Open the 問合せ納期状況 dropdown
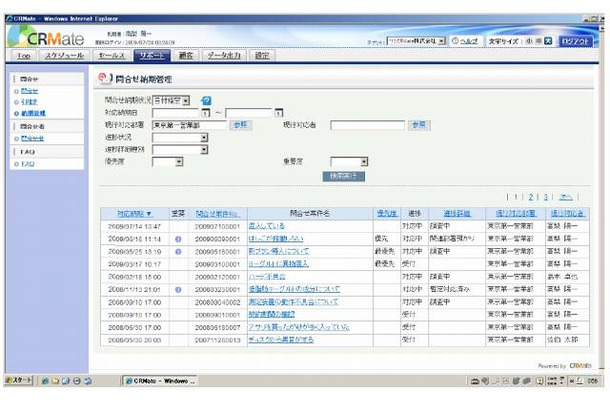Viewport: 610px width, 400px height. pyautogui.click(x=184, y=101)
